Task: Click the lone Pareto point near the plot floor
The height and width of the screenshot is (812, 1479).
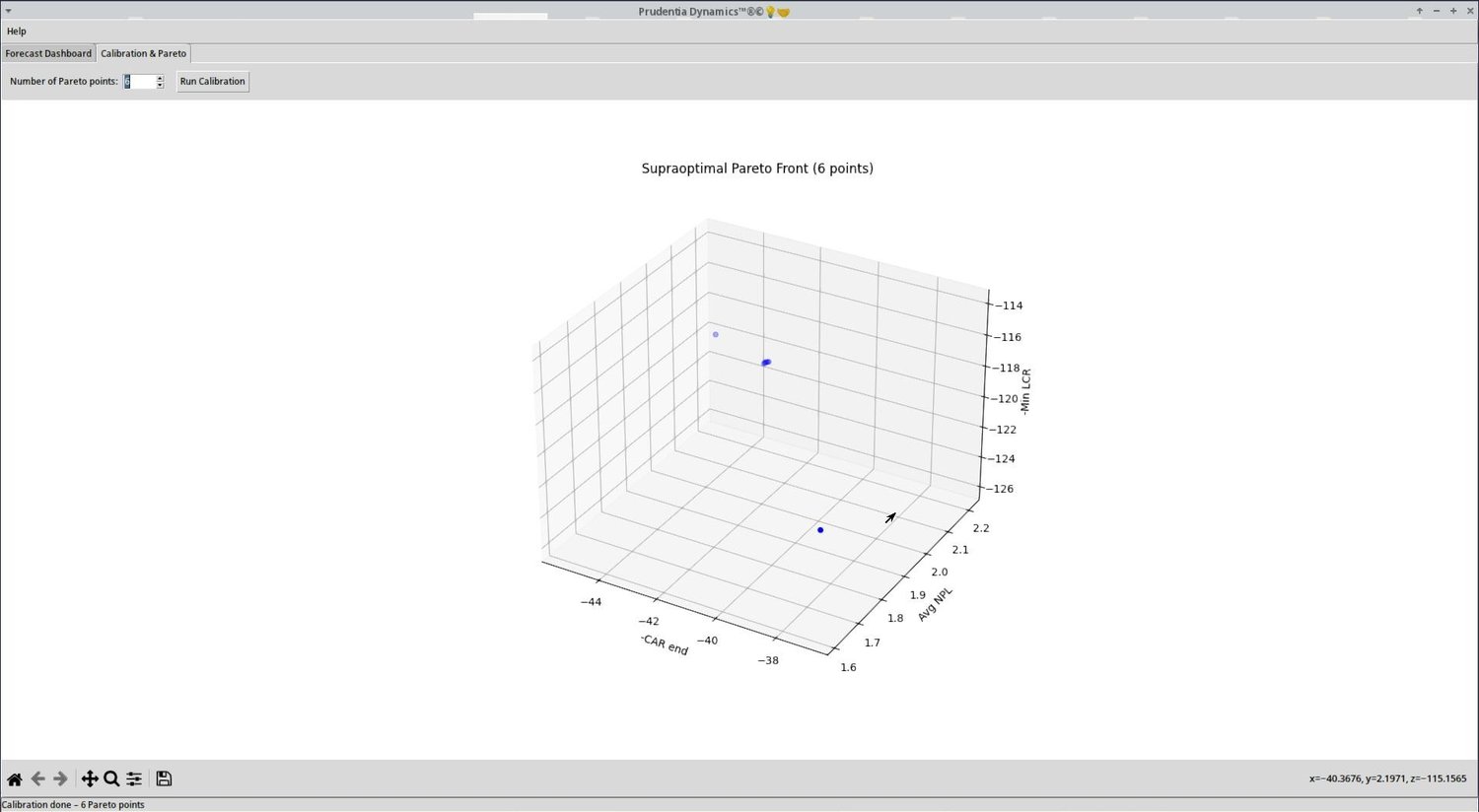Action: (820, 530)
